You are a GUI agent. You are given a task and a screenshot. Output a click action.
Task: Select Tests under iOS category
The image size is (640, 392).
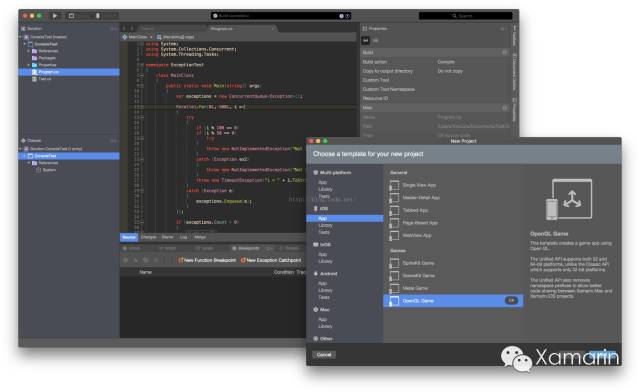324,232
